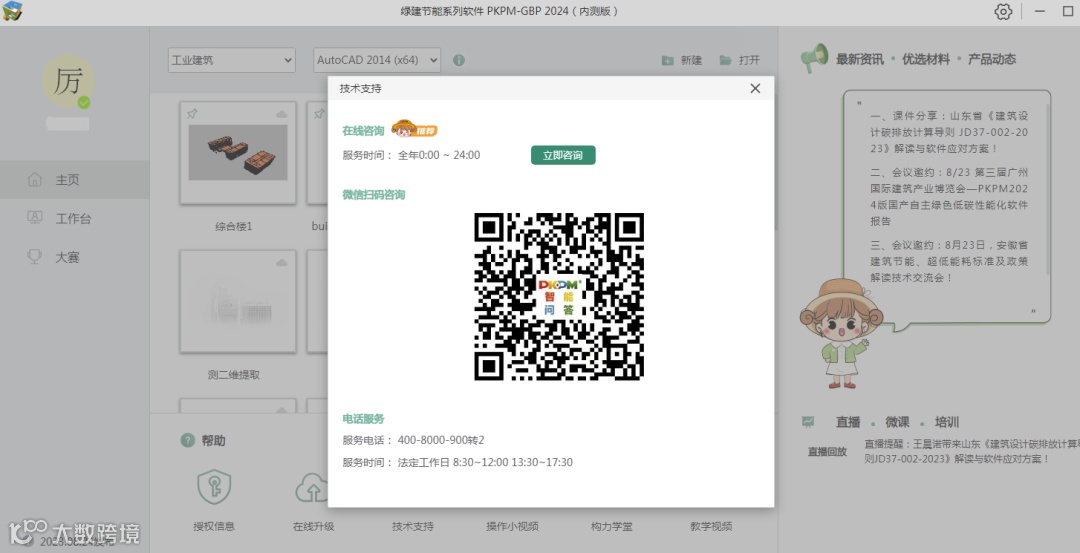1080x553 pixels.
Task: Open settings gear in title bar
Action: click(1003, 12)
